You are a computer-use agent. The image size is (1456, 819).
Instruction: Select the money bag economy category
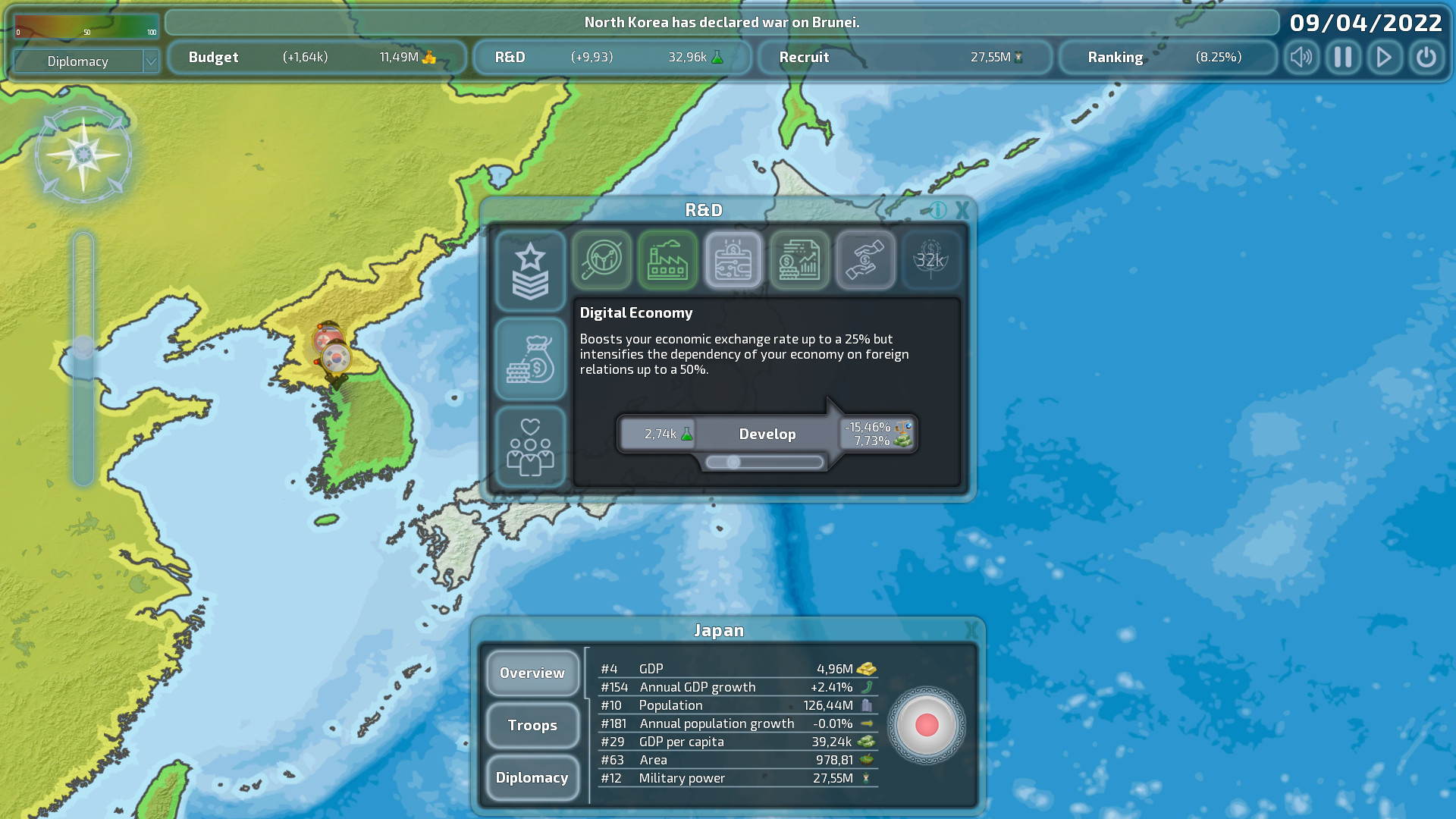click(531, 359)
